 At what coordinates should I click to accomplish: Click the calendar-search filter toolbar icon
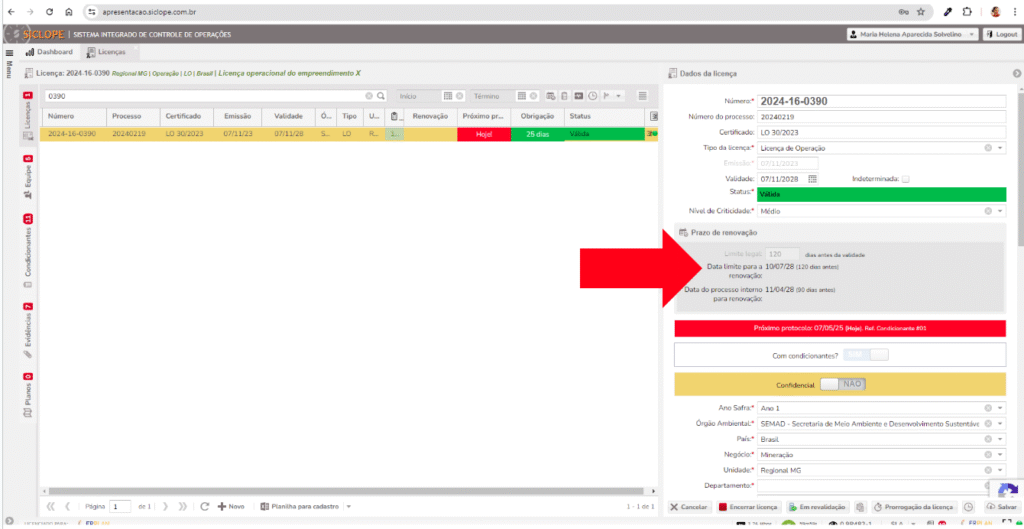[551, 96]
